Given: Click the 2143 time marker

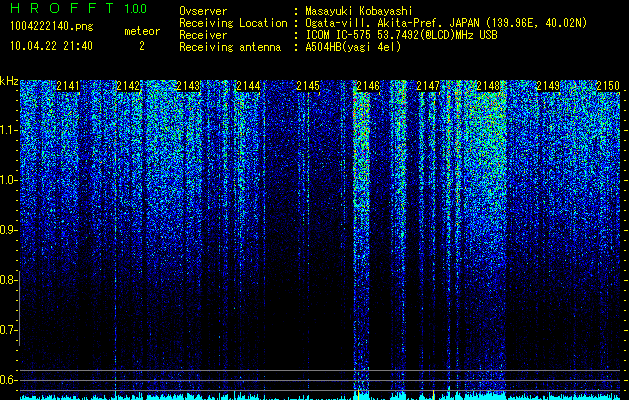Looking at the screenshot, I should [188, 86].
